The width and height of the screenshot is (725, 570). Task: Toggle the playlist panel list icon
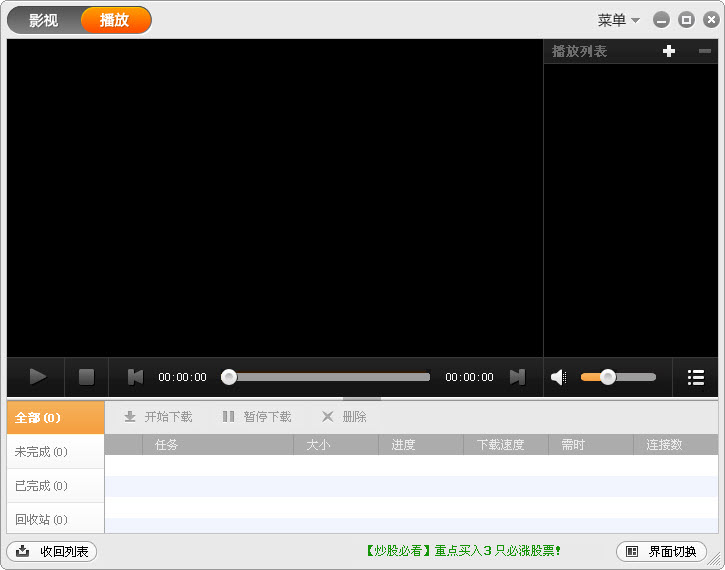(x=696, y=377)
